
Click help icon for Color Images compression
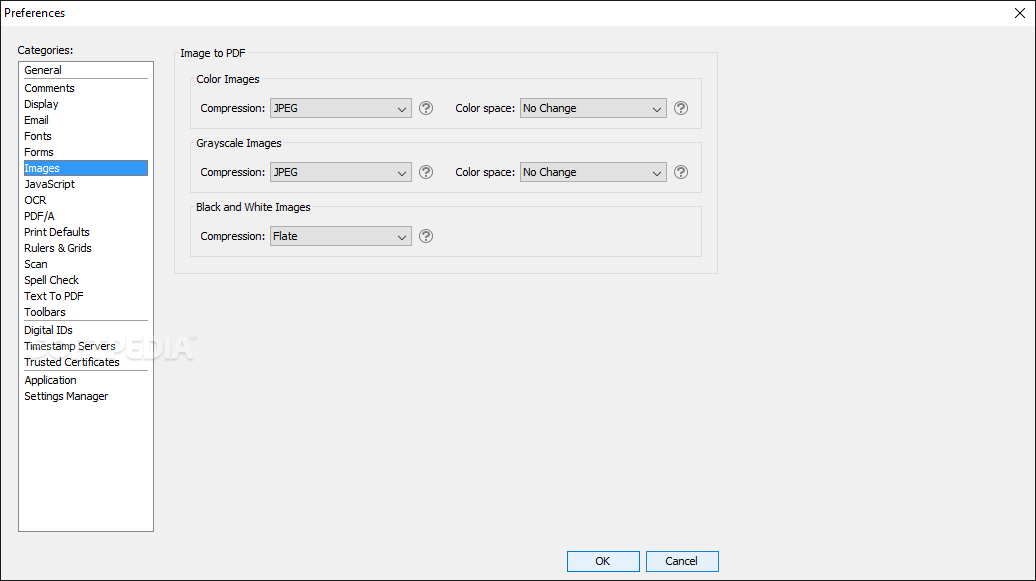pyautogui.click(x=426, y=108)
